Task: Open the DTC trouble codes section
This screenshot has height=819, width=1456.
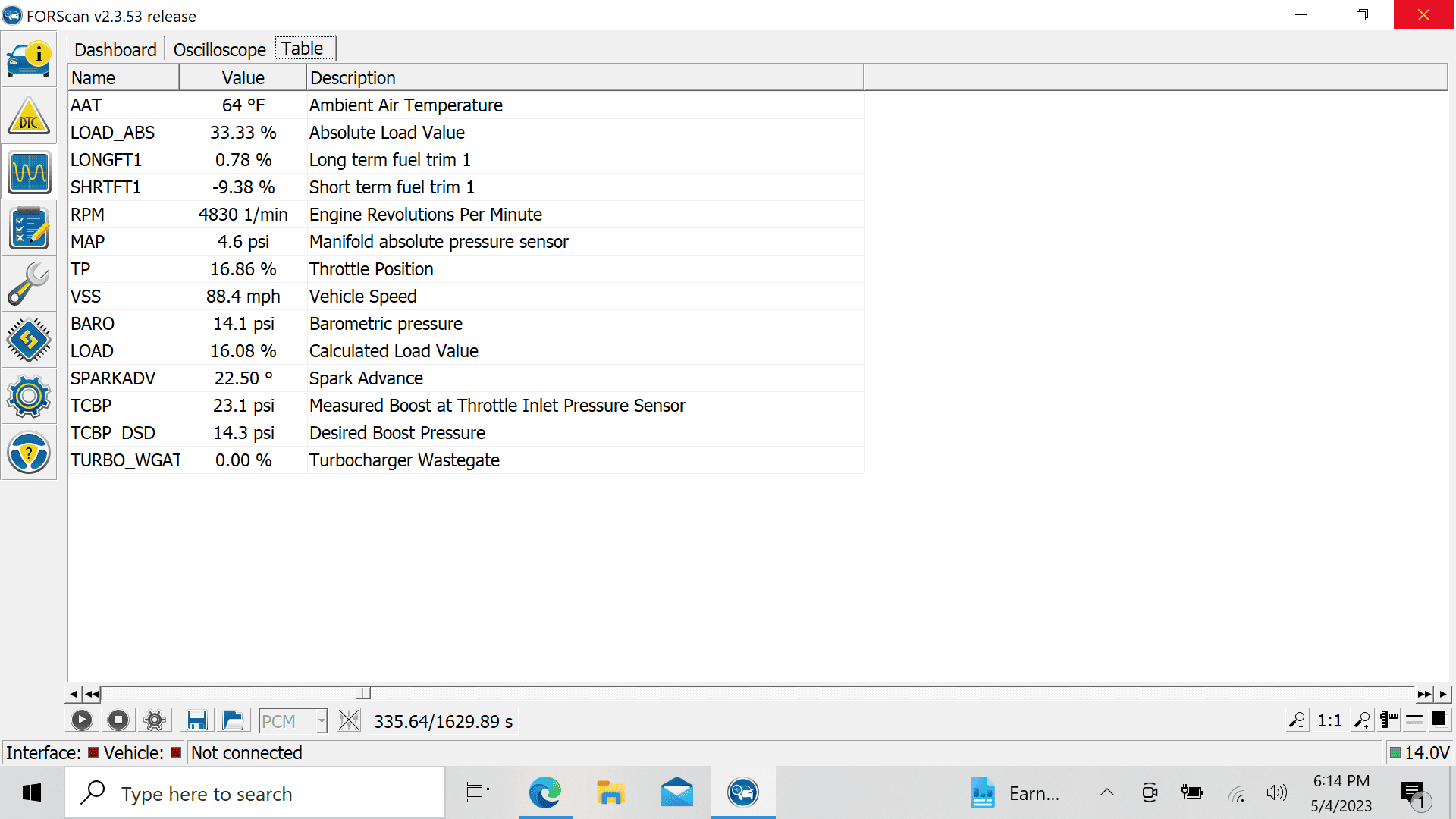Action: tap(29, 116)
